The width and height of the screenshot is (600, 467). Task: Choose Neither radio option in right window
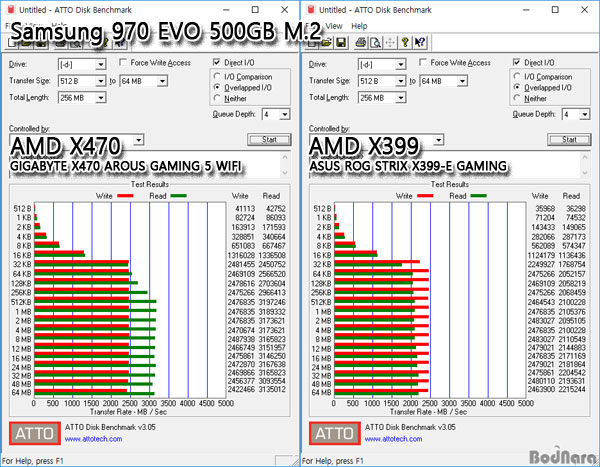518,98
